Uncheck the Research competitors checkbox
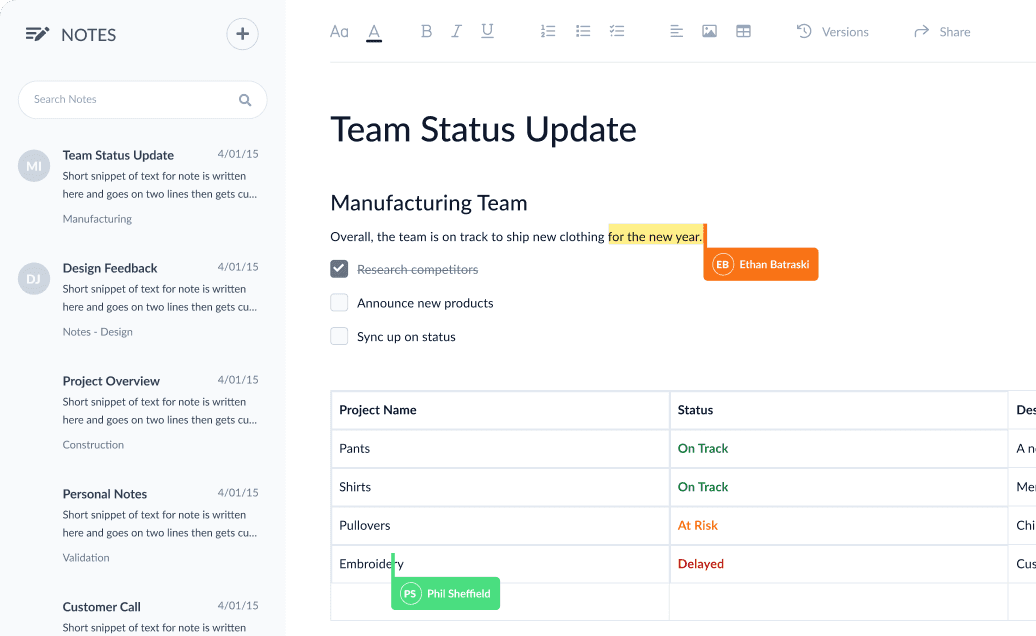Viewport: 1036px width, 636px height. [x=339, y=269]
